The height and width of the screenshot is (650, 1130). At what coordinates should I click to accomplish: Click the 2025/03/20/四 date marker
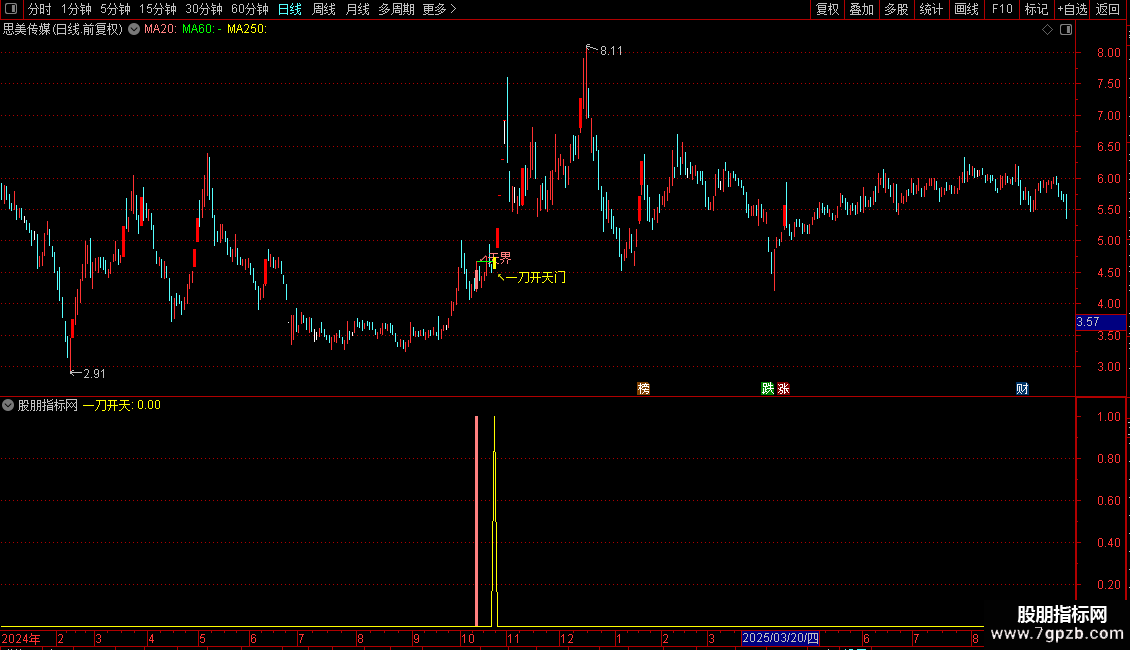click(780, 638)
